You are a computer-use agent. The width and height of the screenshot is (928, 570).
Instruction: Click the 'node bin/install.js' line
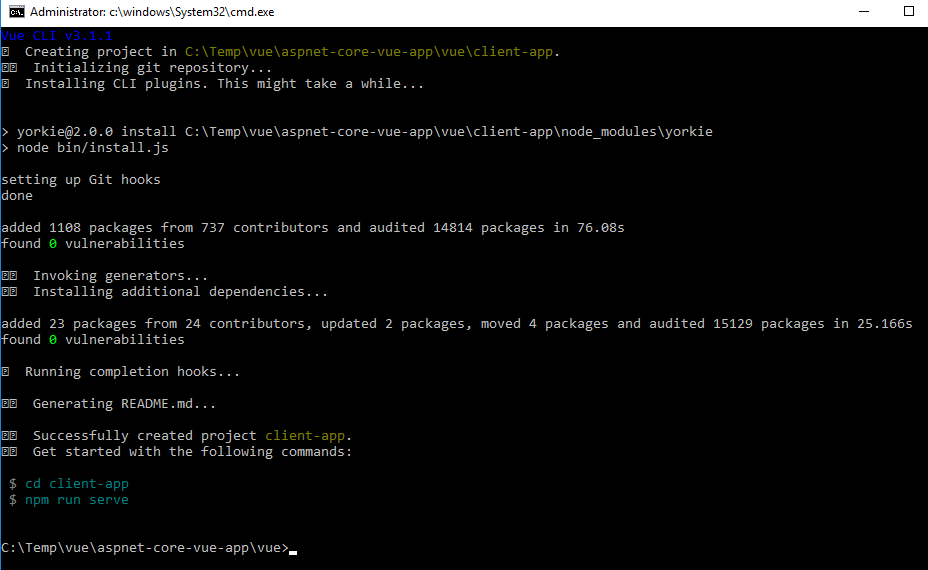[x=92, y=148]
